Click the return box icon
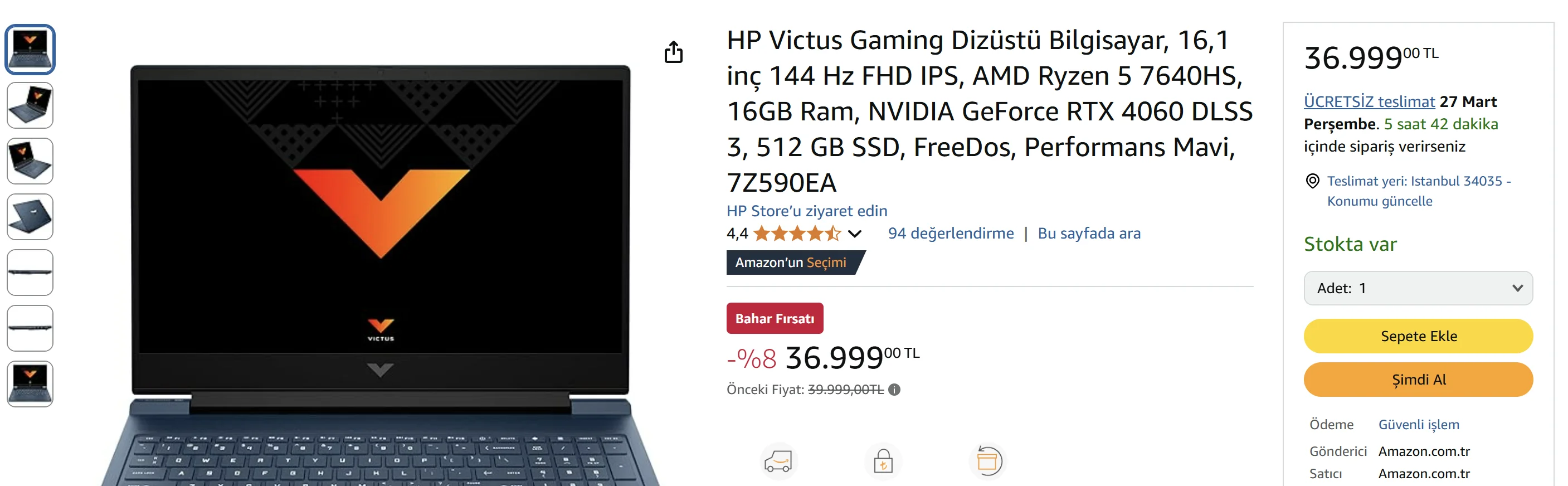The width and height of the screenshot is (1568, 486). 987,461
